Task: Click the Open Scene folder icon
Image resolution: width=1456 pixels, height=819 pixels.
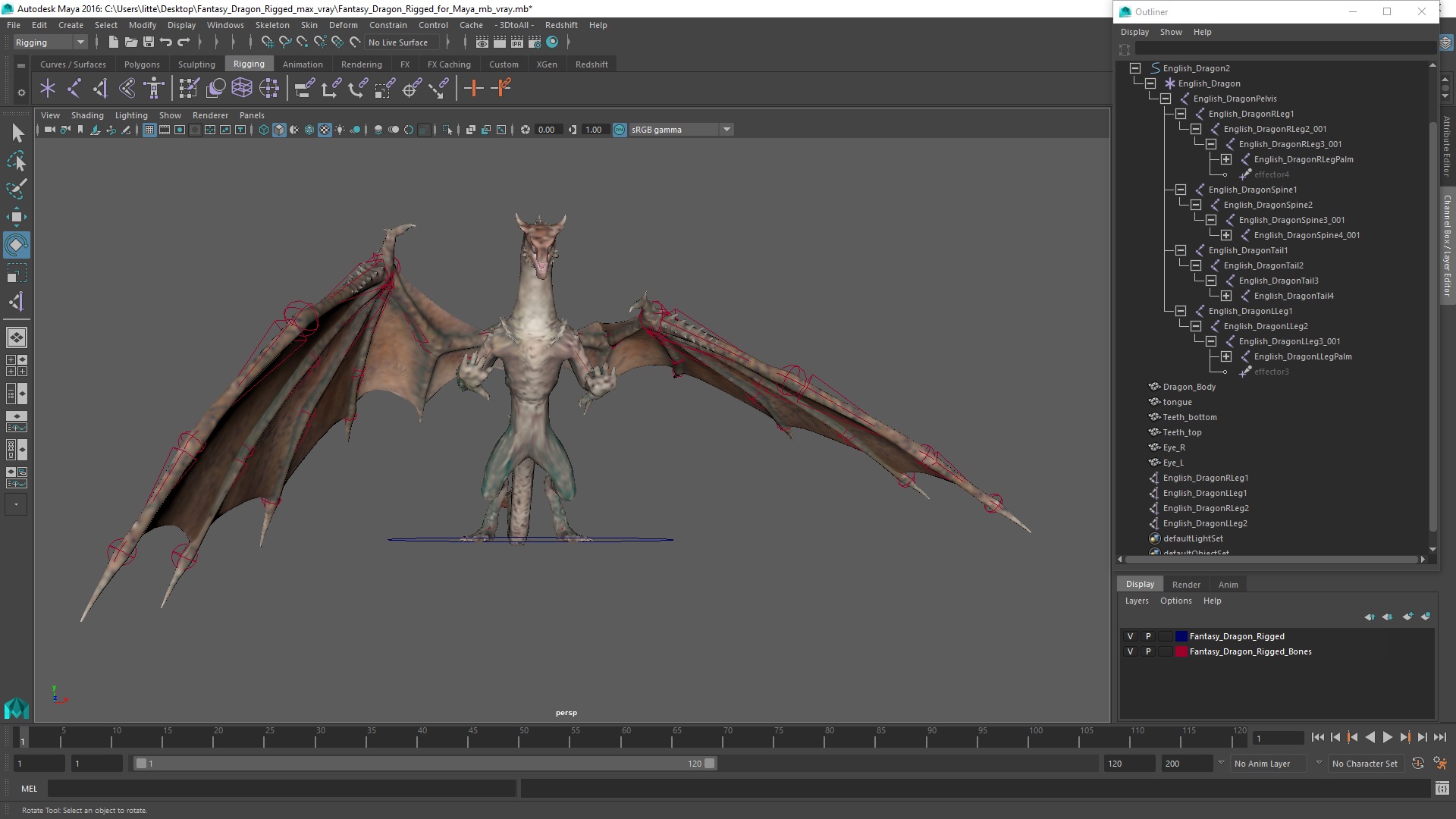Action: click(131, 42)
